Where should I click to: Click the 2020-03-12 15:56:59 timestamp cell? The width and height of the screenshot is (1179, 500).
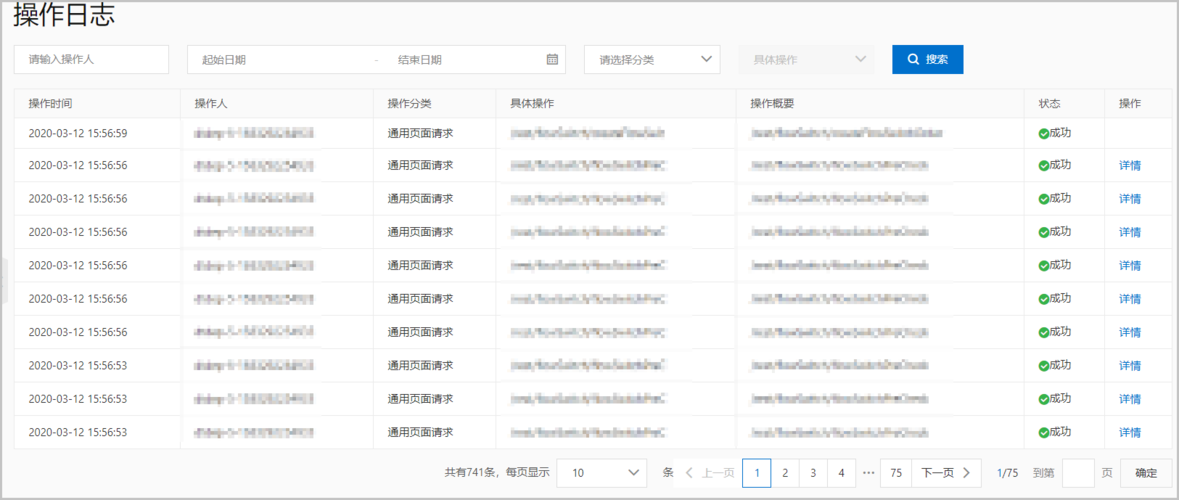(x=78, y=133)
